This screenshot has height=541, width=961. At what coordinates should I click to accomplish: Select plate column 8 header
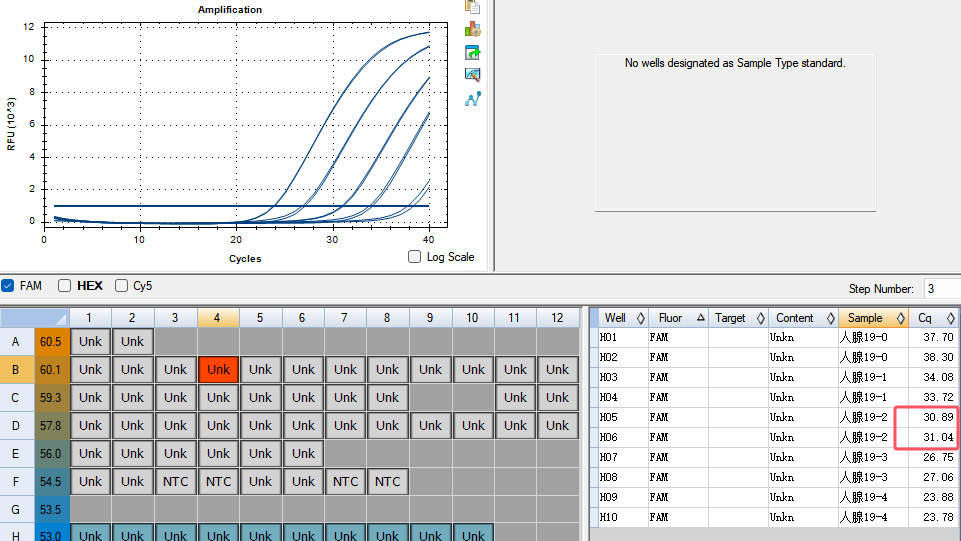pyautogui.click(x=387, y=318)
